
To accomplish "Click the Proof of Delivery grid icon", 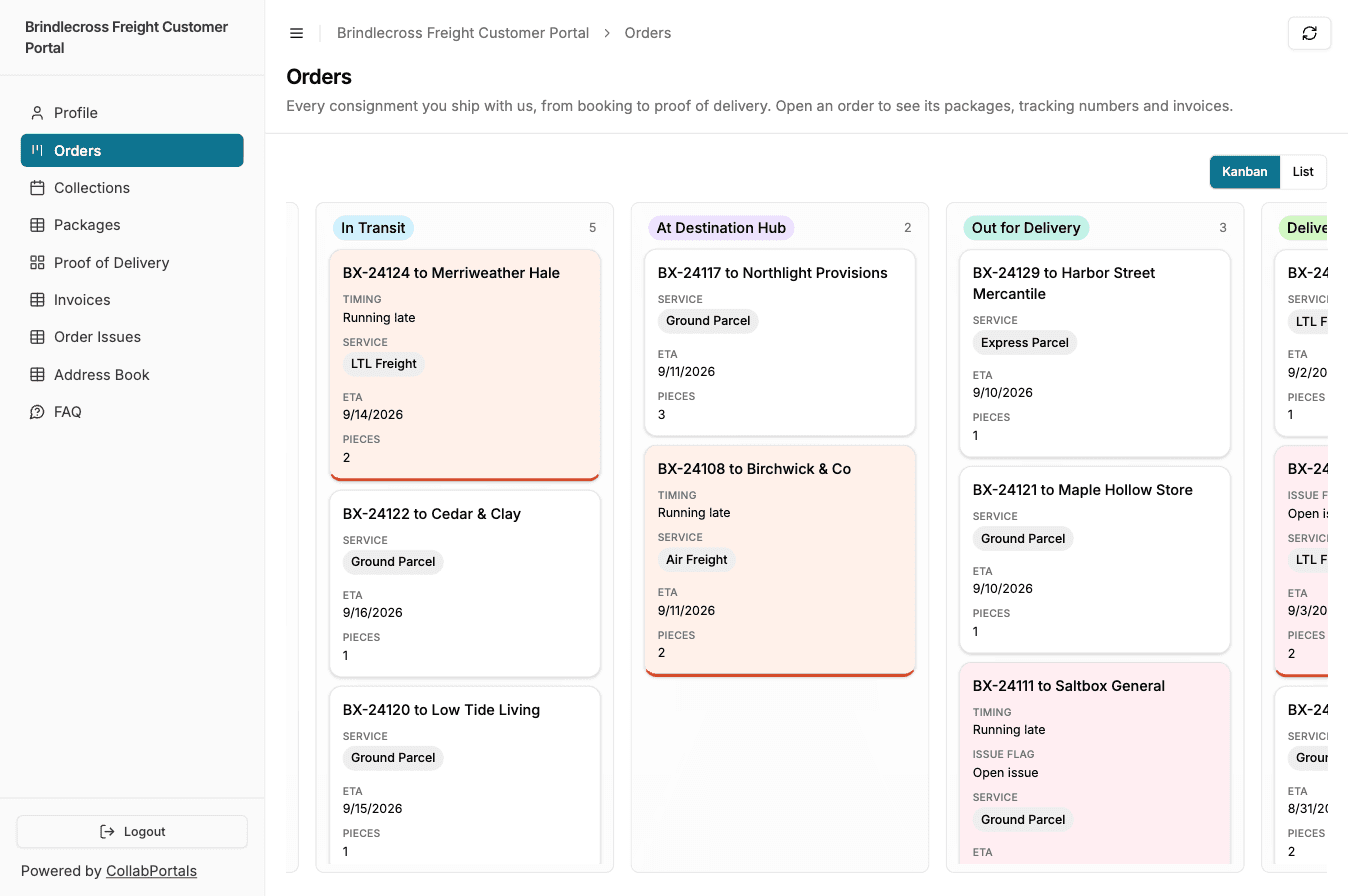I will (x=37, y=263).
